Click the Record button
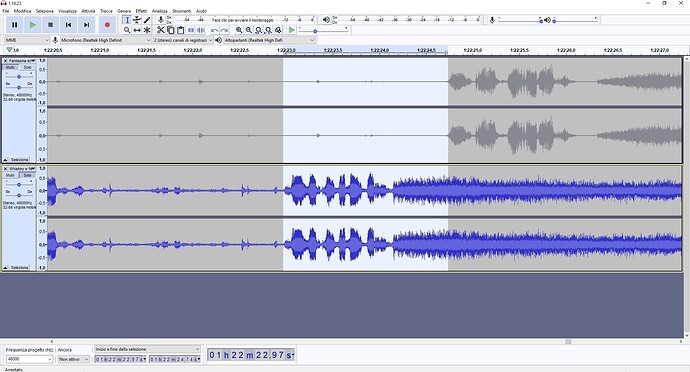 tap(107, 25)
